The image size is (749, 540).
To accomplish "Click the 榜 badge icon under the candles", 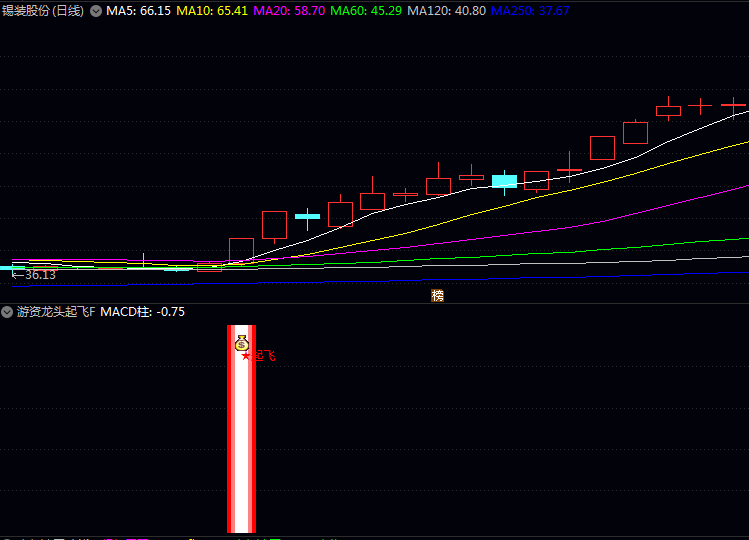I will coord(438,296).
